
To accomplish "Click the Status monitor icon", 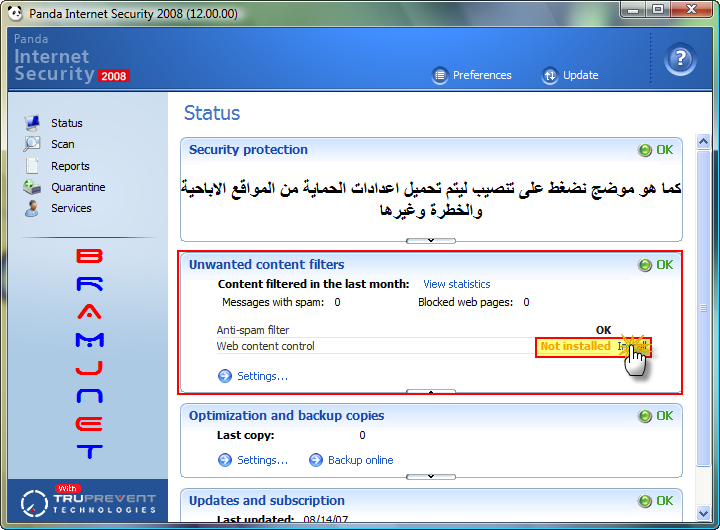I will 32,123.
